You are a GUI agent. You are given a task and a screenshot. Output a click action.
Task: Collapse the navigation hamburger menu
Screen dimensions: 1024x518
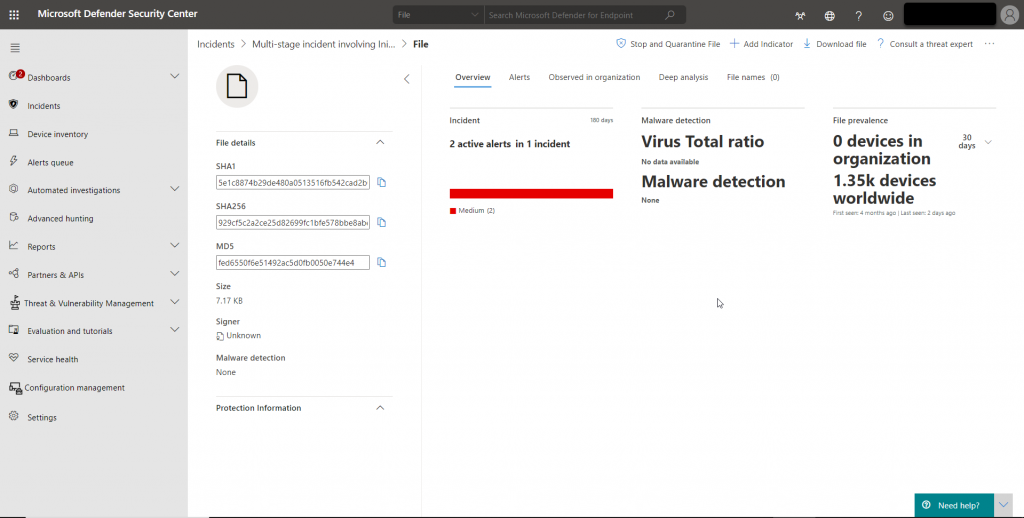[15, 48]
